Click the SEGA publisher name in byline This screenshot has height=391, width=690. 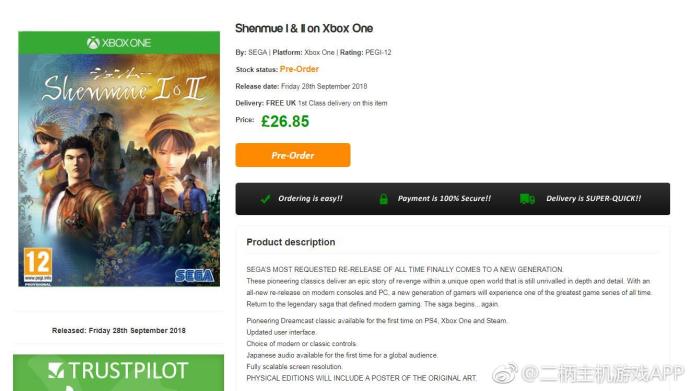click(x=257, y=52)
